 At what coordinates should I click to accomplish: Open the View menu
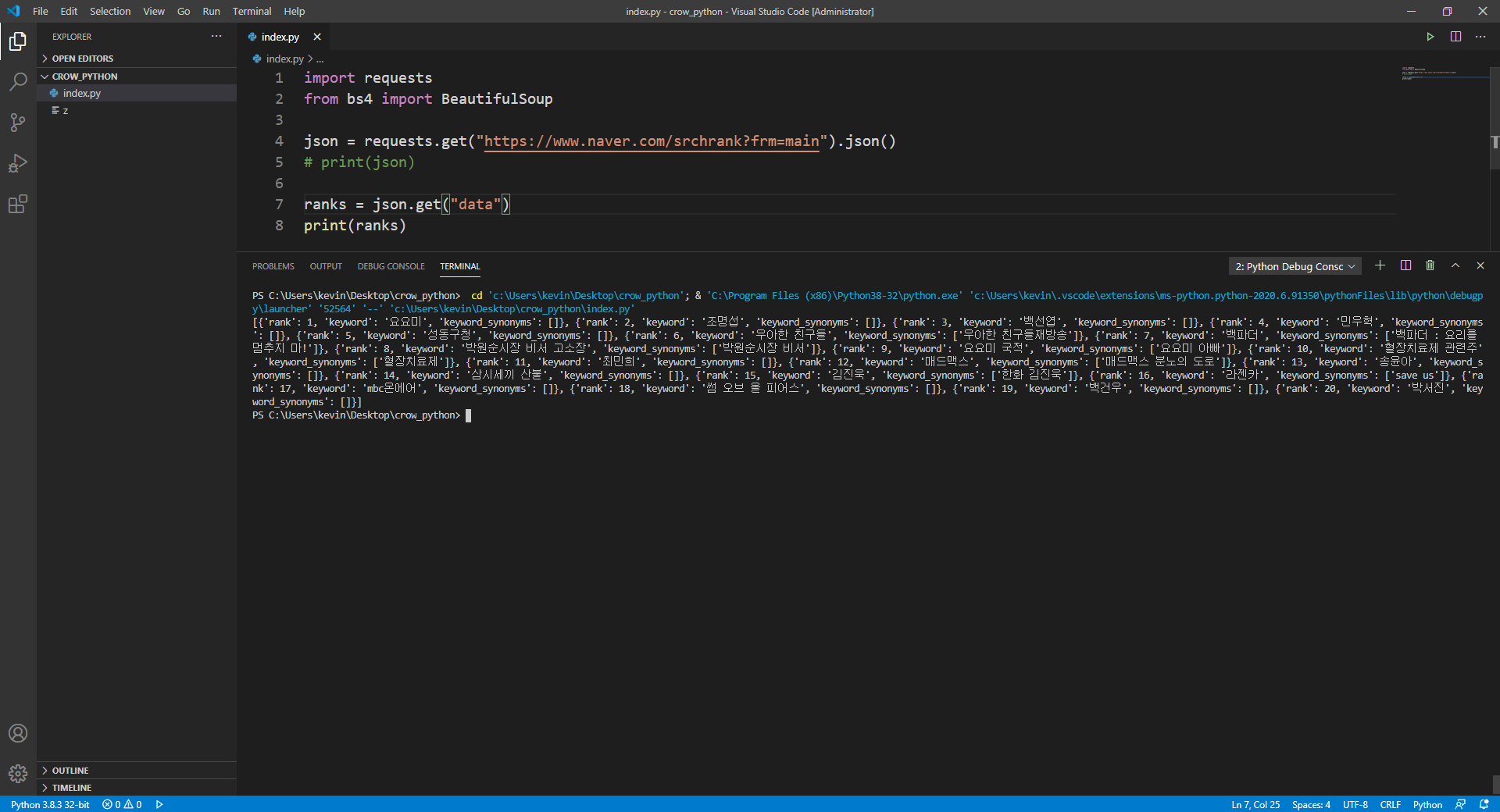154,11
